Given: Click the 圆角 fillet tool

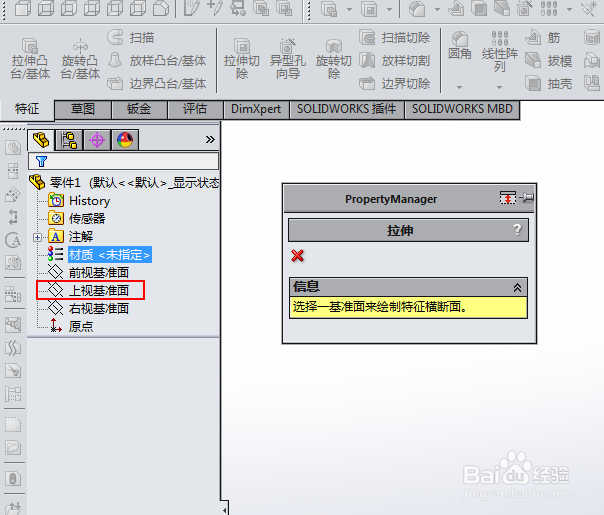Looking at the screenshot, I should pyautogui.click(x=460, y=46).
